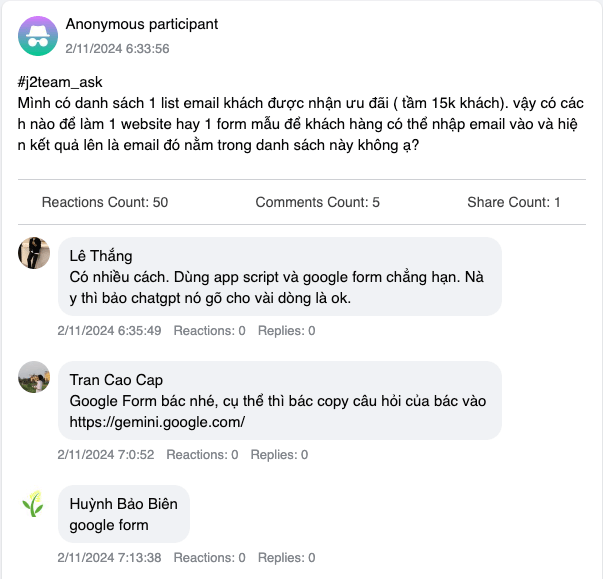Select Tran Cao Cap's name
The width and height of the screenshot is (603, 579).
click(x=115, y=380)
